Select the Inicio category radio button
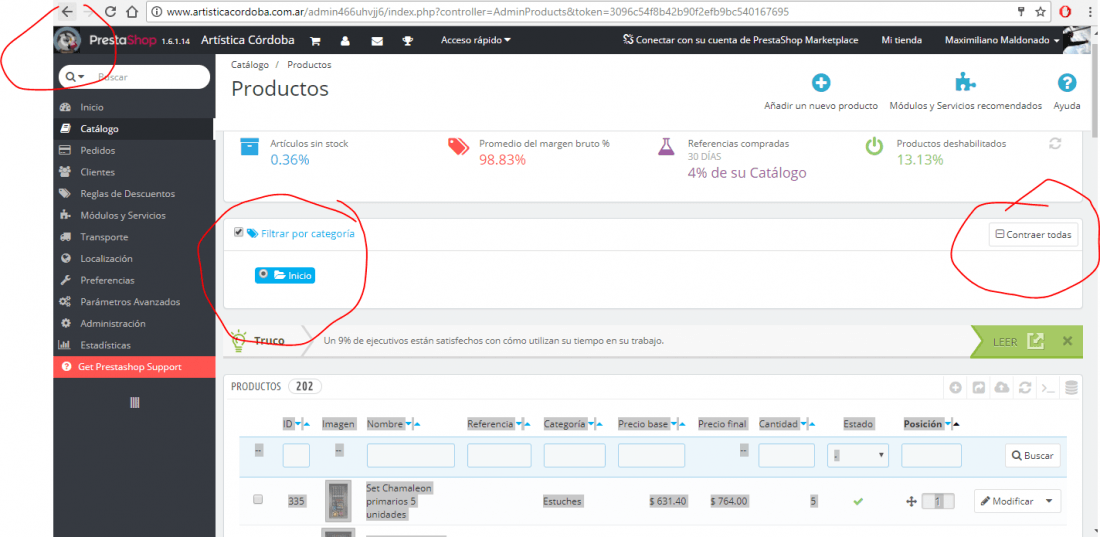Viewport: 1100px width, 537px height. click(x=263, y=274)
